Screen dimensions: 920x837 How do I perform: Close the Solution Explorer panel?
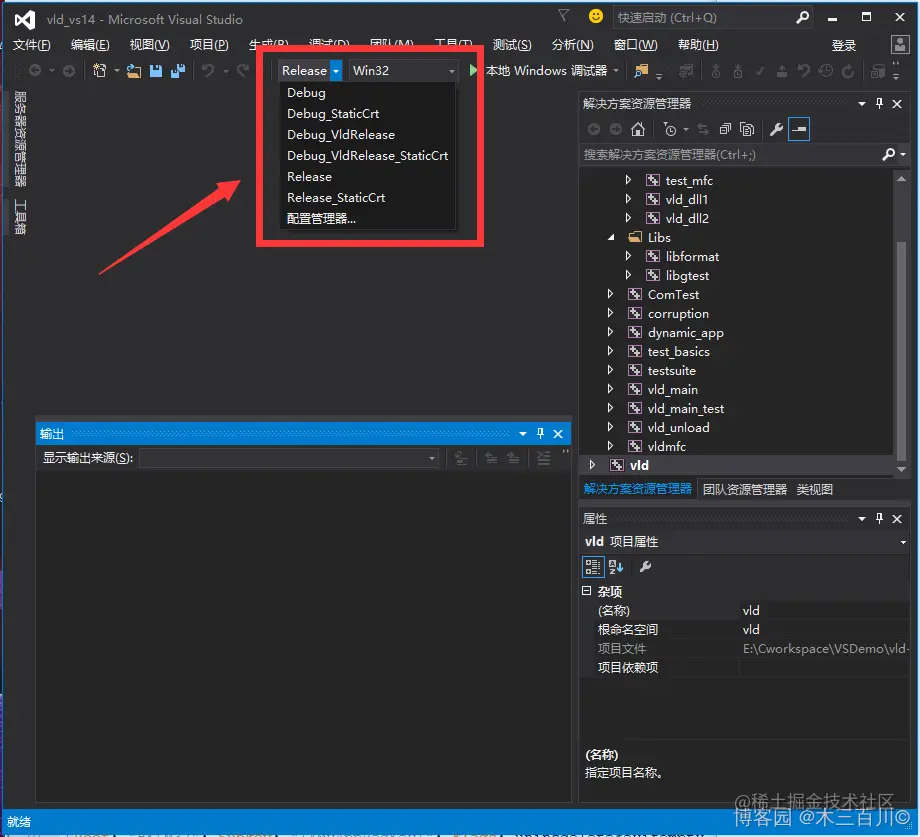(897, 104)
